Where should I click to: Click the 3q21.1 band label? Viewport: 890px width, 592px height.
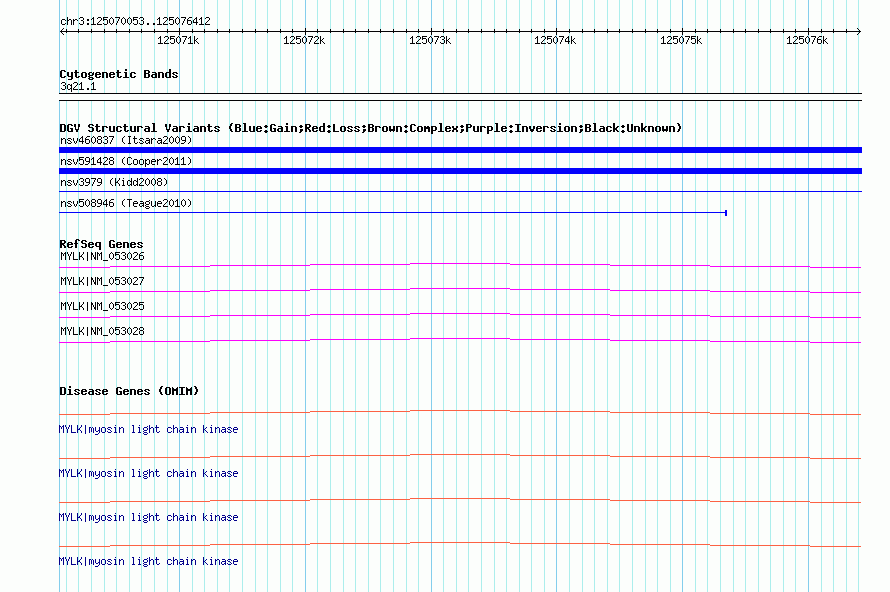coord(78,87)
